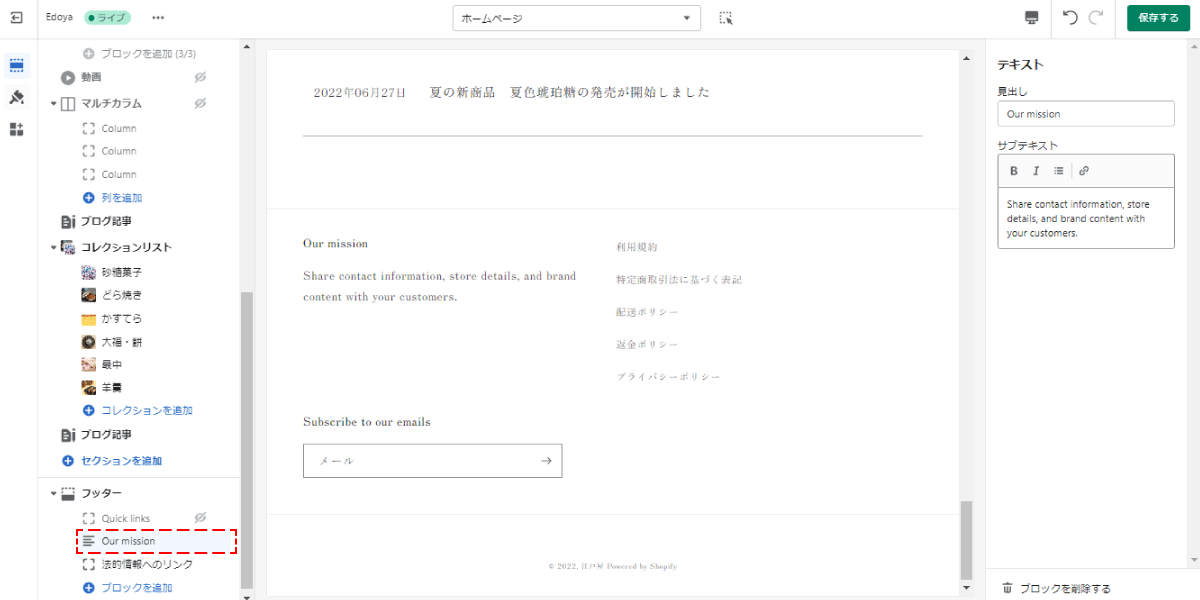The image size is (1200, 600).
Task: Click the sidebar scrollbar thumb
Action: point(247,439)
